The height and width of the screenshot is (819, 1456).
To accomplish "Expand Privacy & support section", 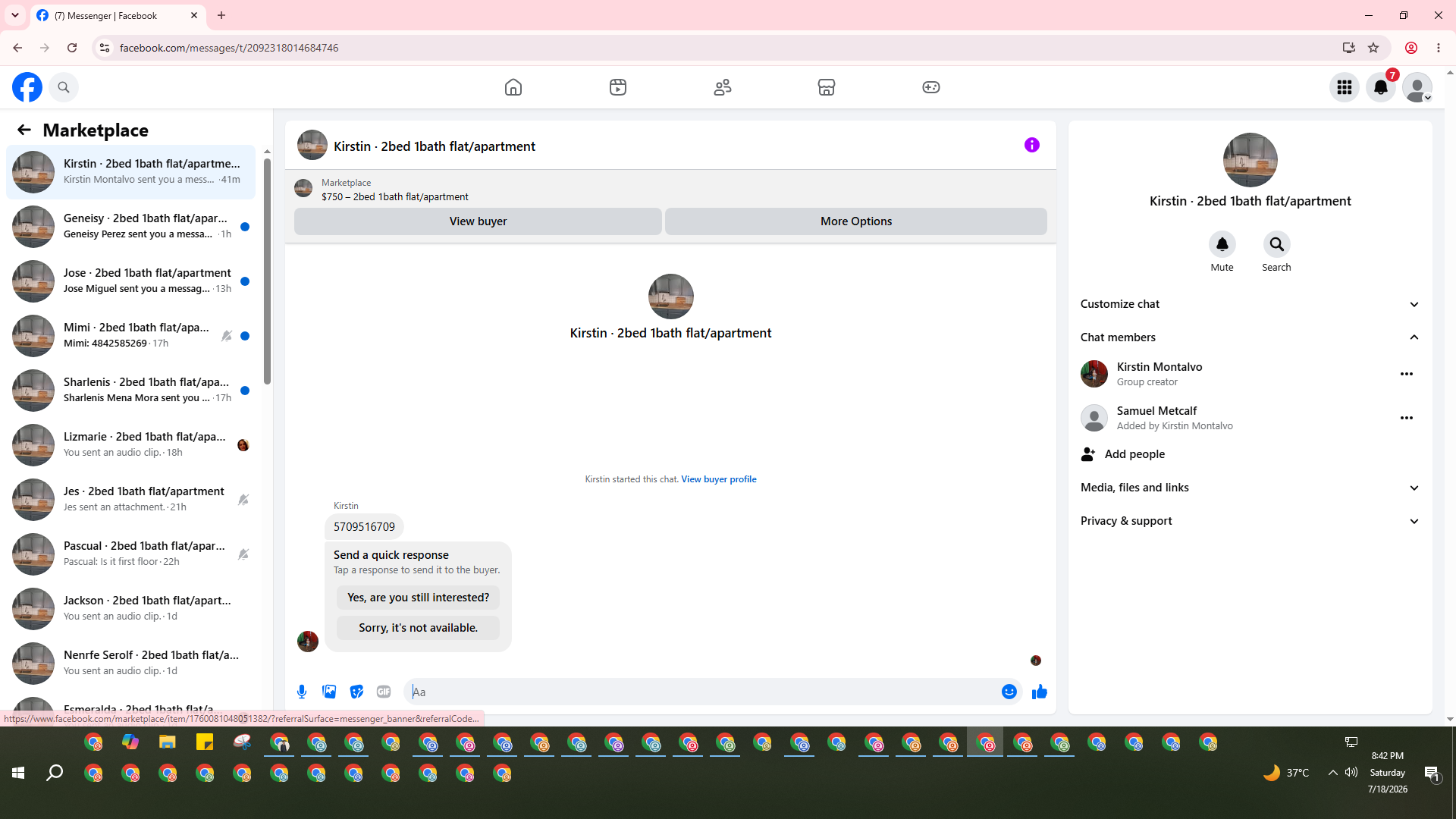I will point(1250,521).
